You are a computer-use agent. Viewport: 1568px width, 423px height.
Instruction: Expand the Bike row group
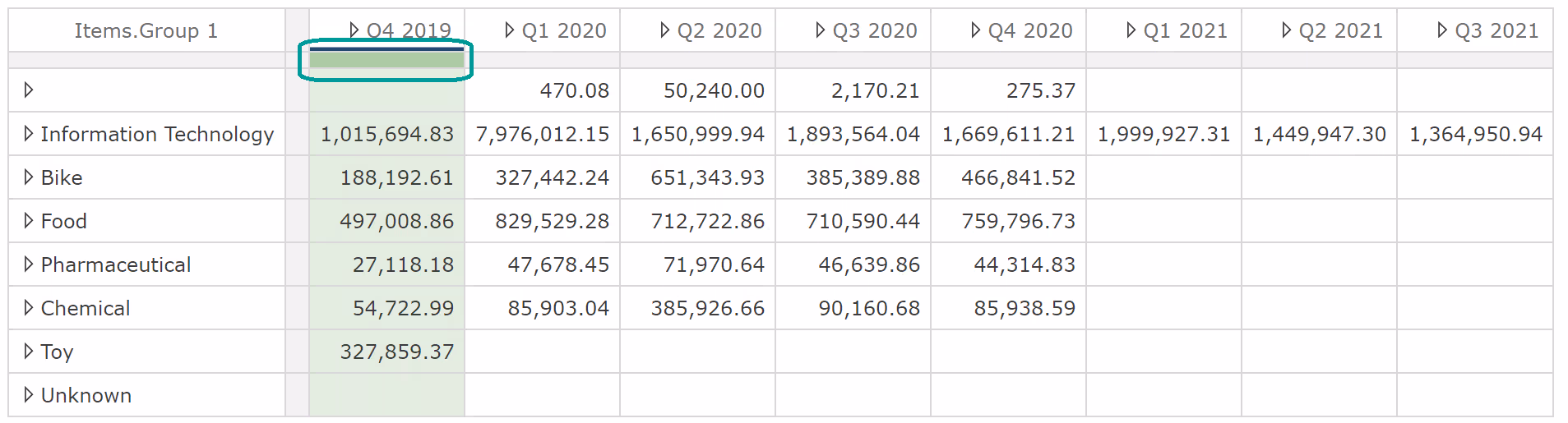(x=29, y=177)
